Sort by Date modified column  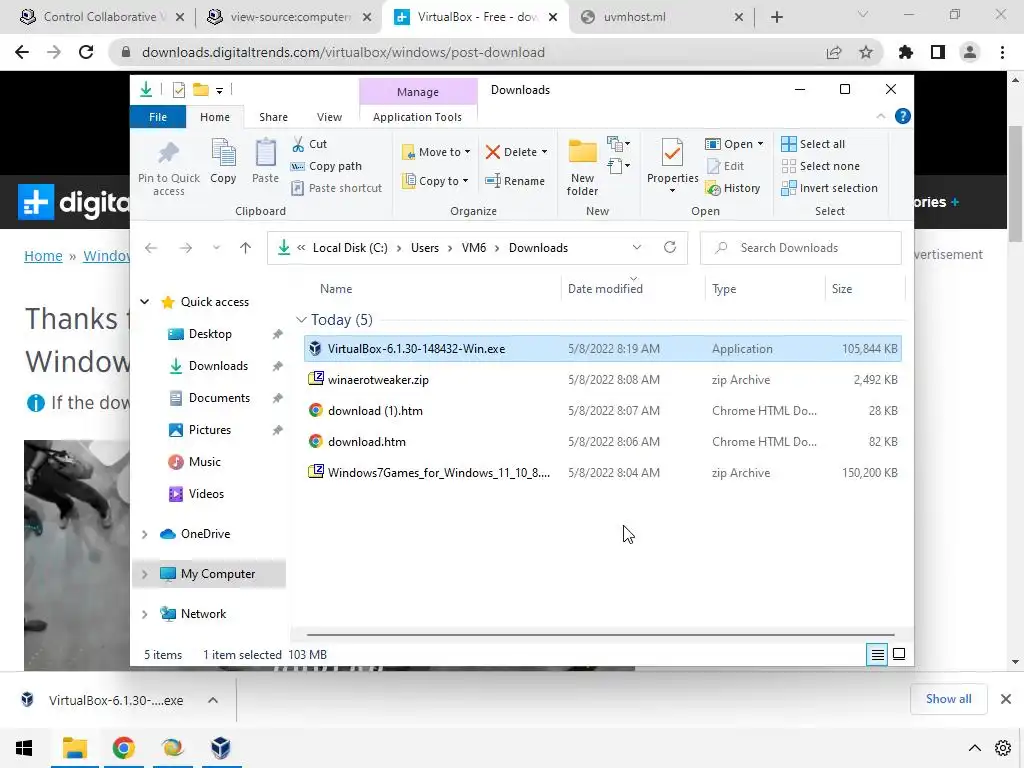click(605, 289)
